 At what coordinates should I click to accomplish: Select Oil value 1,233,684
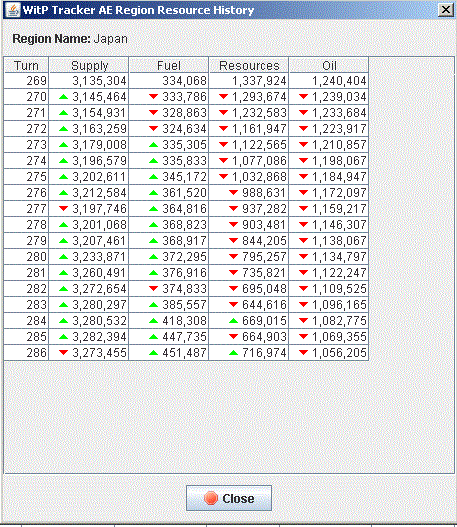point(339,113)
